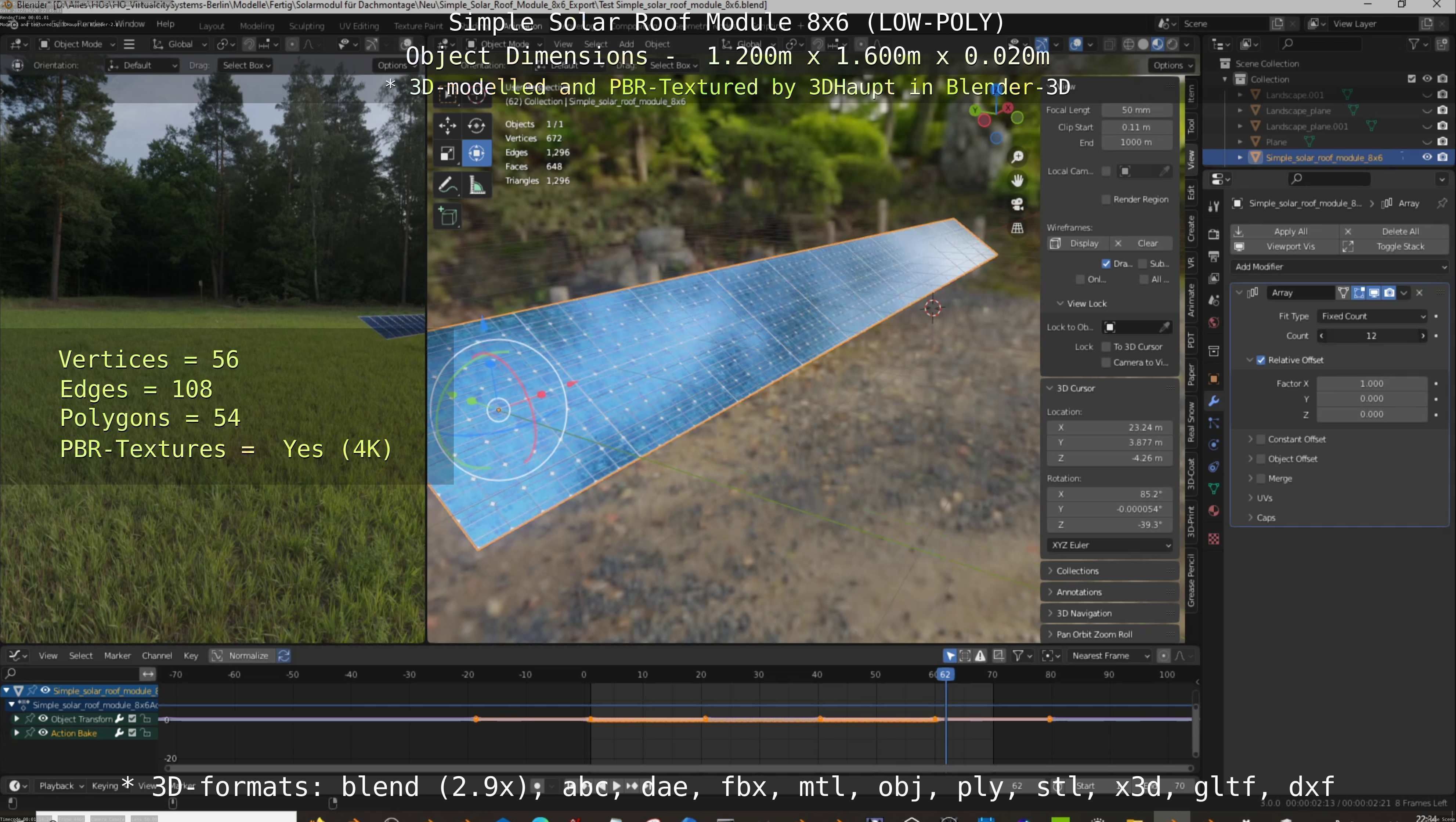Click the 3D Cursor Location X field
Viewport: 1456px width, 822px height.
(1109, 428)
